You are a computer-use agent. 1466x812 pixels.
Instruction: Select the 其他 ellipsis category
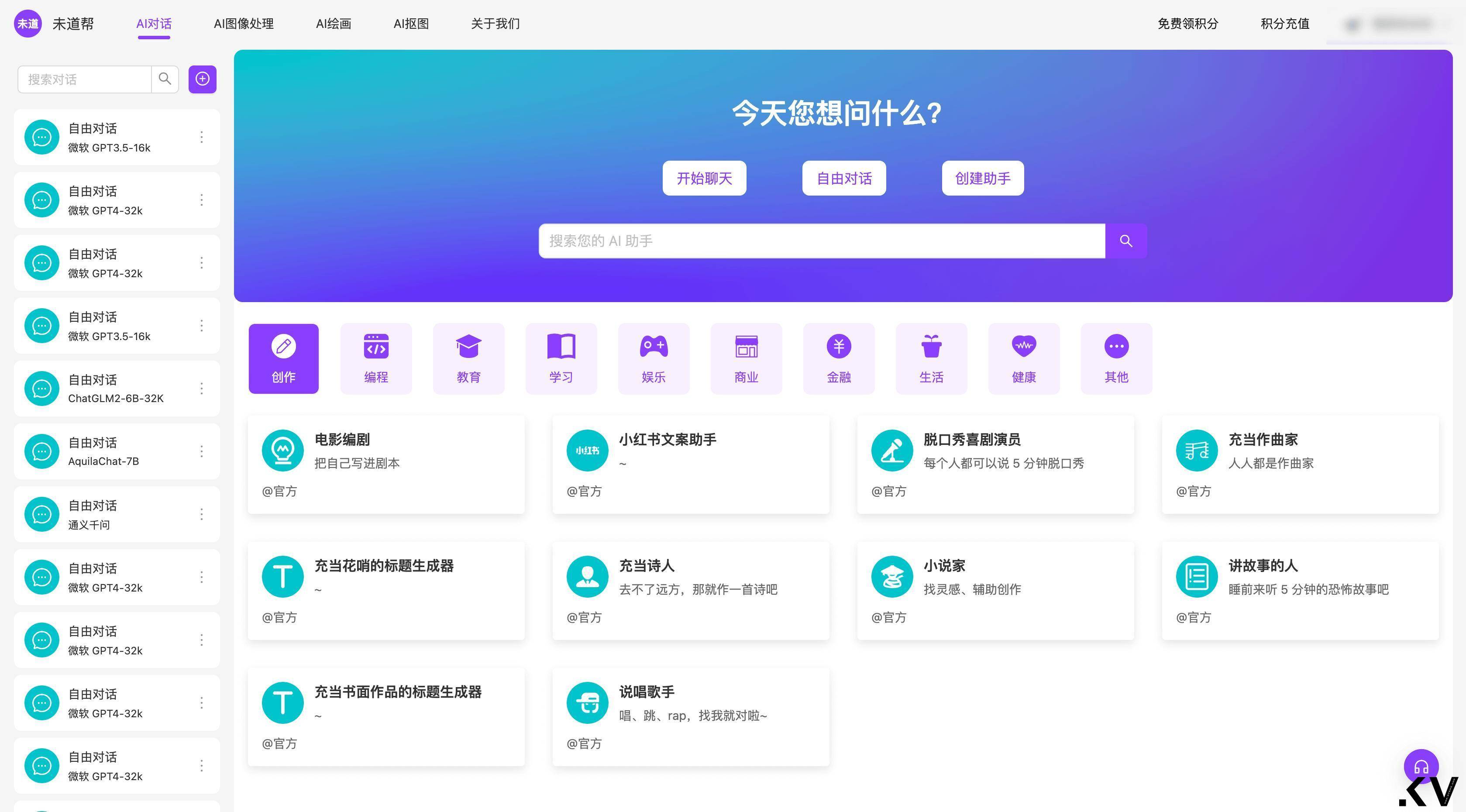coord(1116,358)
